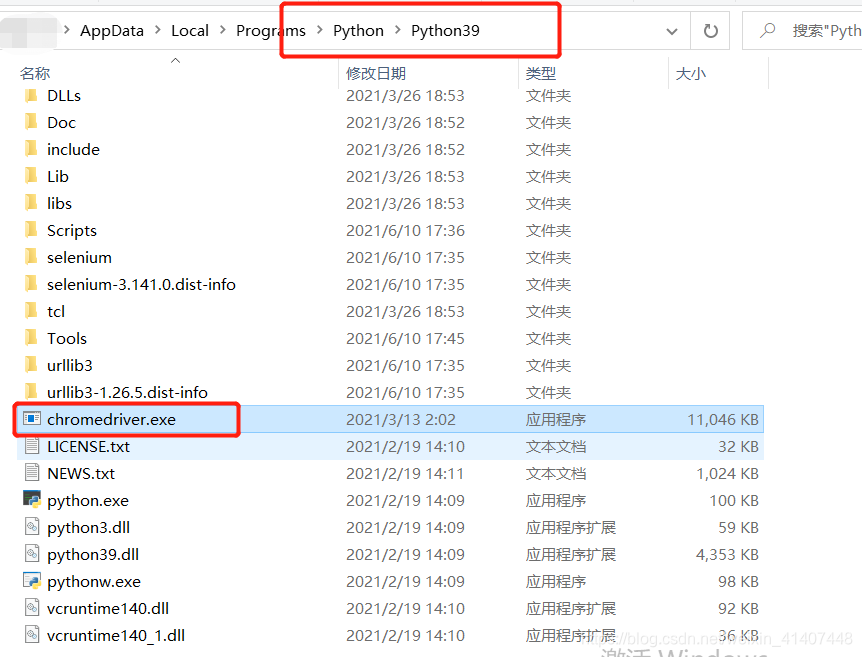Launch pythonw.exe
This screenshot has height=657, width=862.
click(x=90, y=581)
